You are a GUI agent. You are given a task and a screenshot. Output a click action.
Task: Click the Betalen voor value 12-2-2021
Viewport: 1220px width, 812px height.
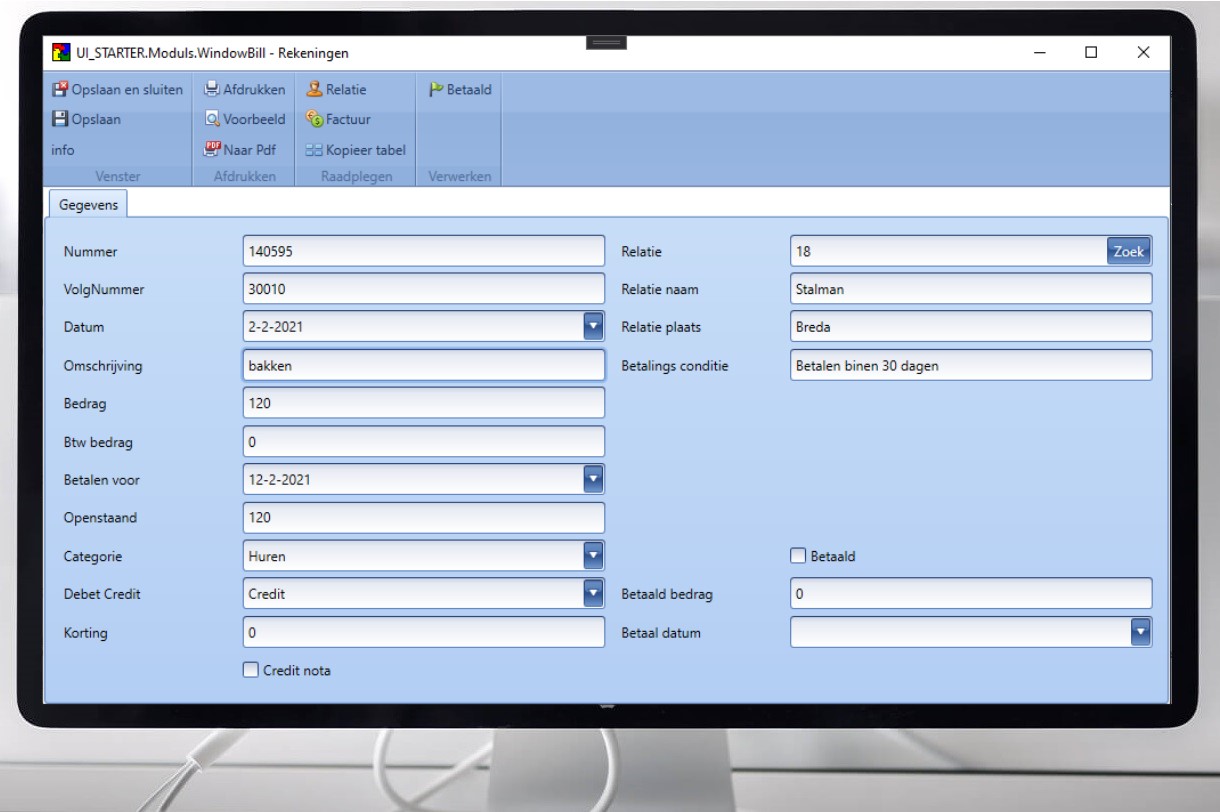(x=281, y=479)
